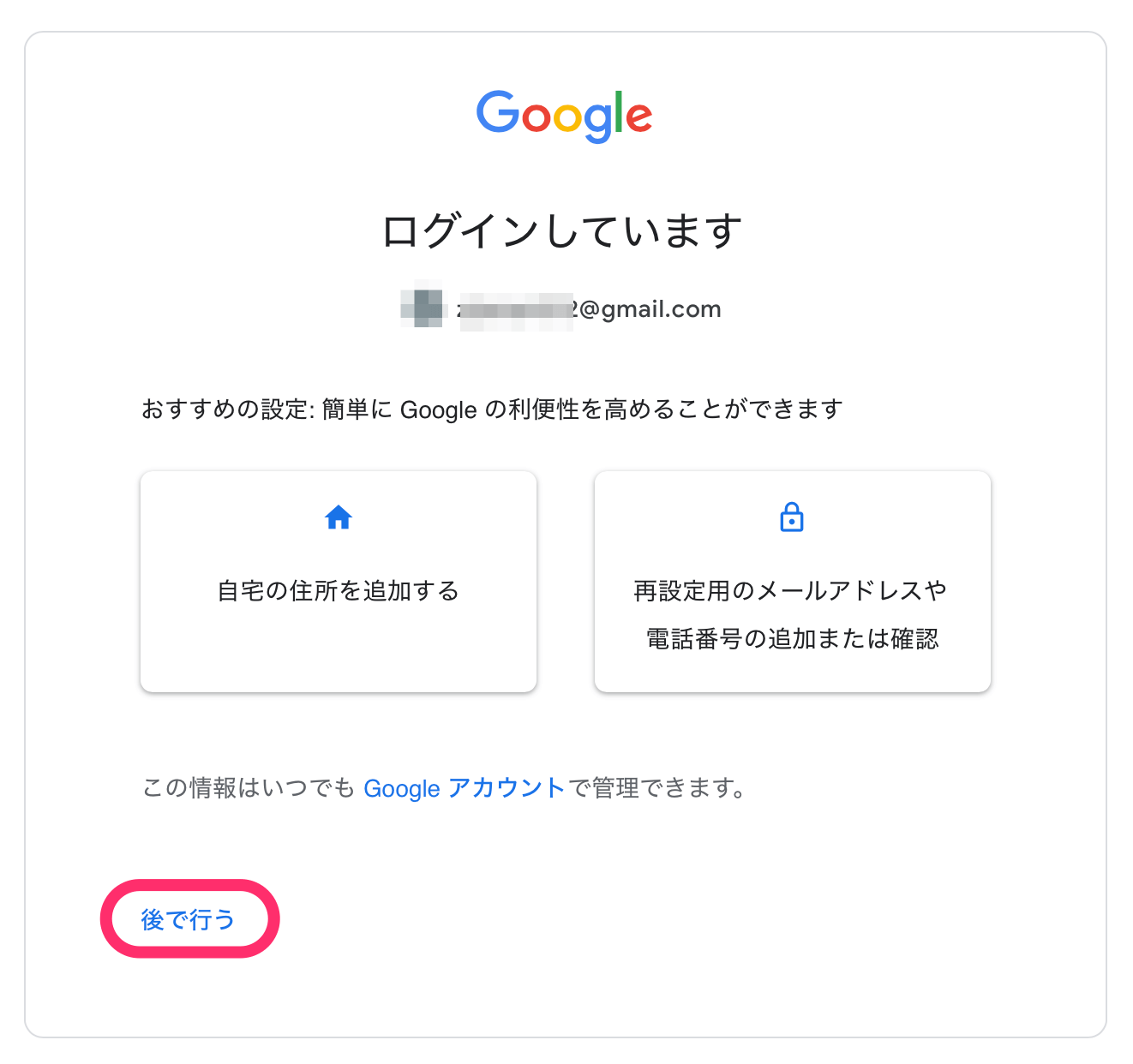Image resolution: width=1133 pixels, height=1064 pixels.
Task: Click the red letter e in the Google logo
Action: pos(638,118)
